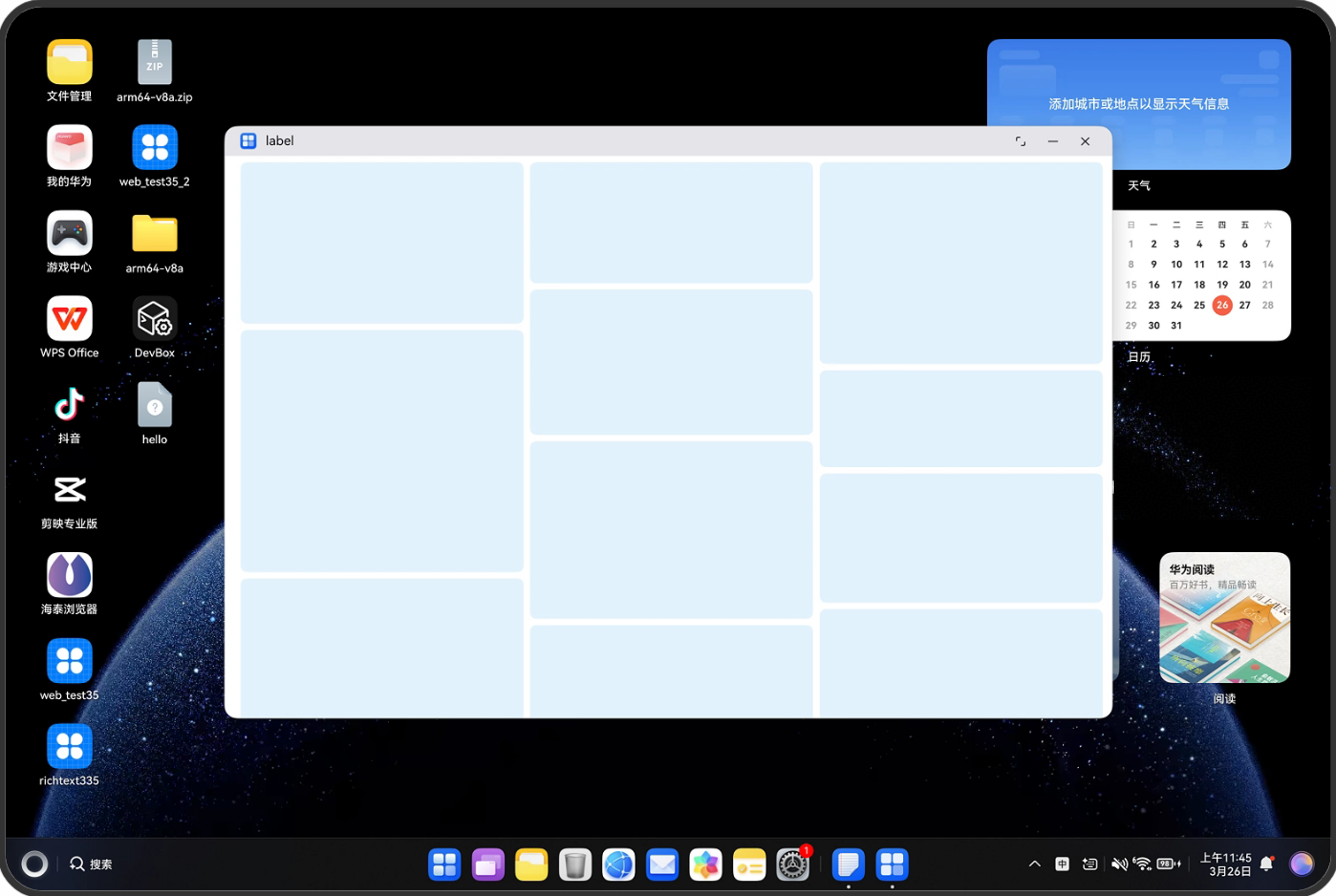Open Settings gear with notification badge
The height and width of the screenshot is (896, 1336).
click(x=793, y=864)
